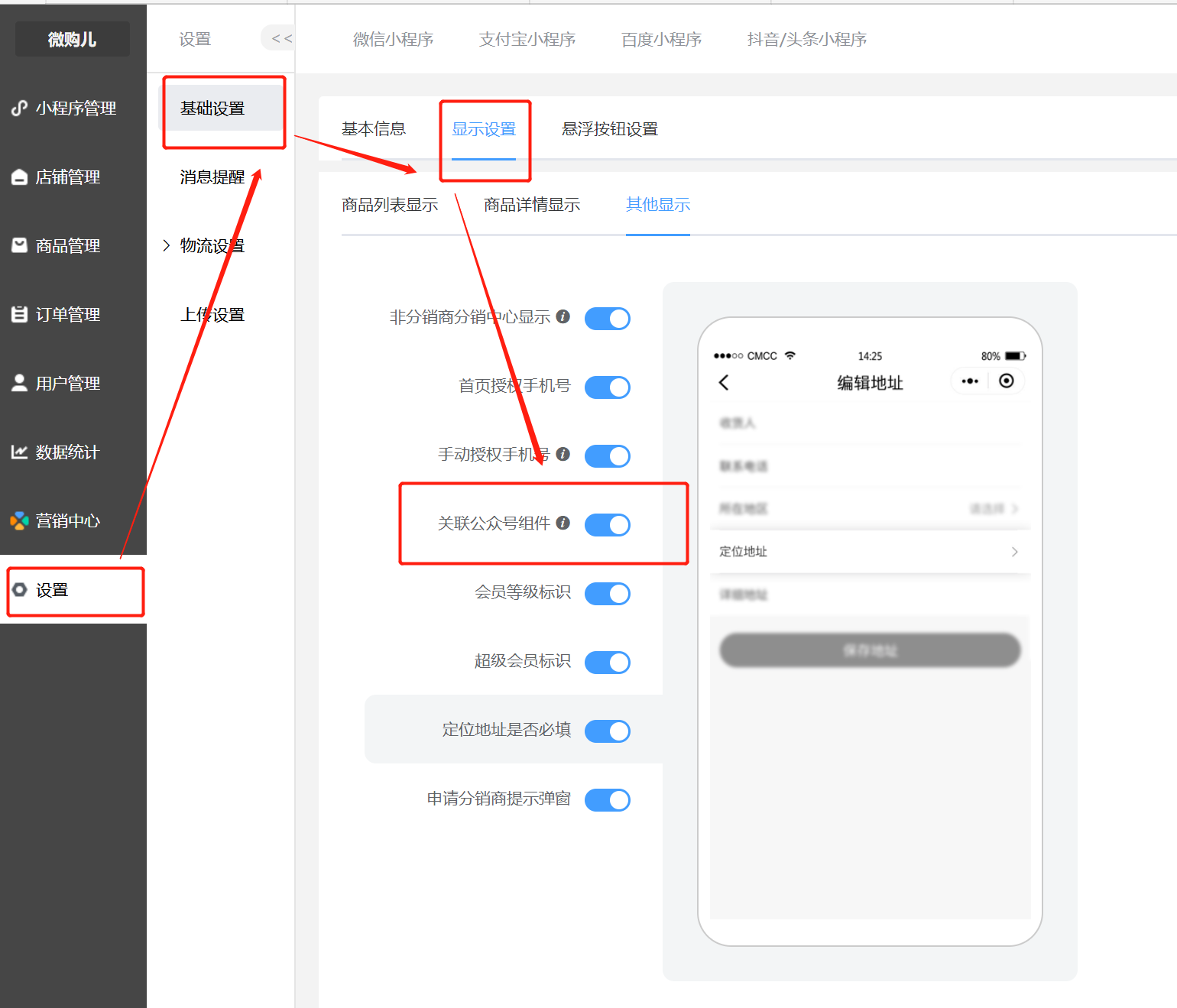Open 定位地址 row chevron in phone preview
The image size is (1177, 1008).
coord(1014,552)
